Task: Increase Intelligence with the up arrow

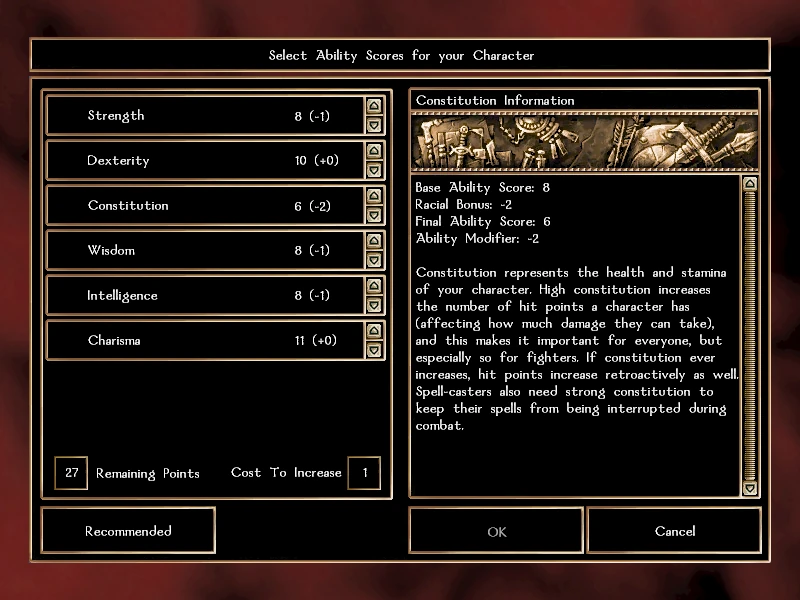Action: click(x=374, y=286)
